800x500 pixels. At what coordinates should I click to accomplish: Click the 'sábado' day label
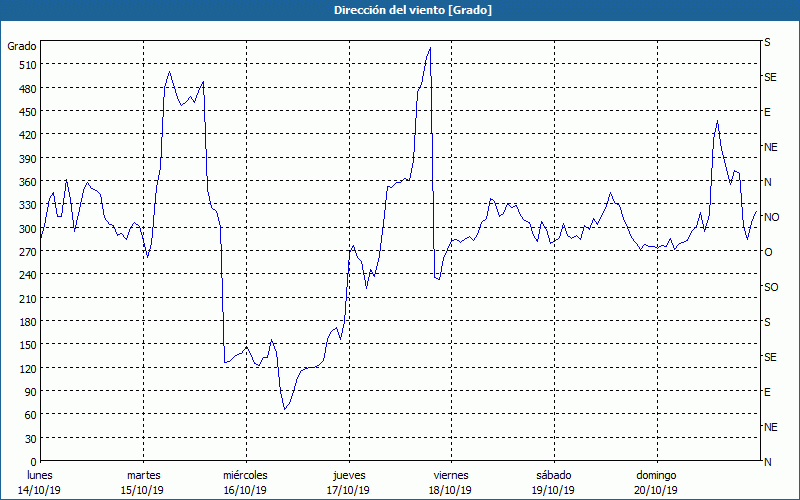554,475
